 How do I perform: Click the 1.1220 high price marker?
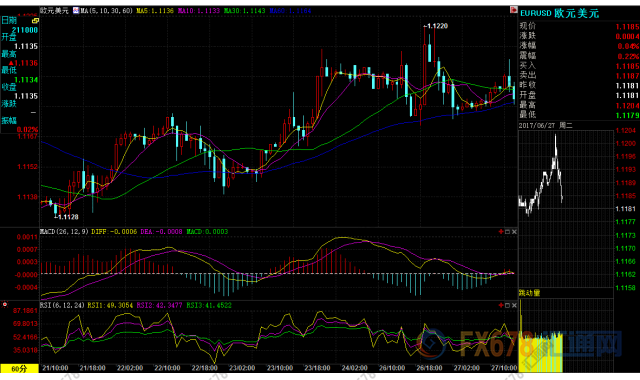[x=436, y=26]
